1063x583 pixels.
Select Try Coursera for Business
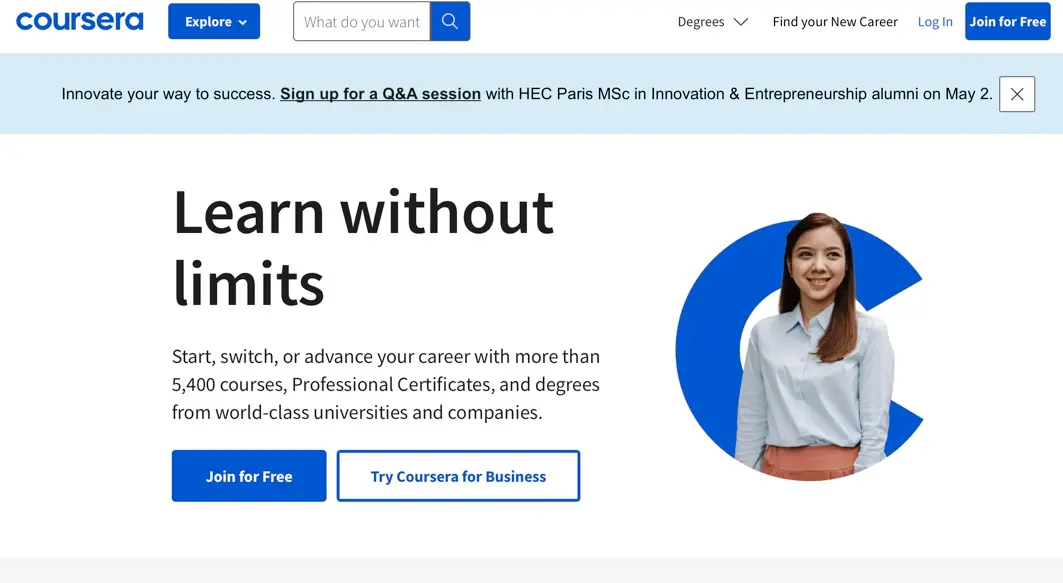point(457,475)
